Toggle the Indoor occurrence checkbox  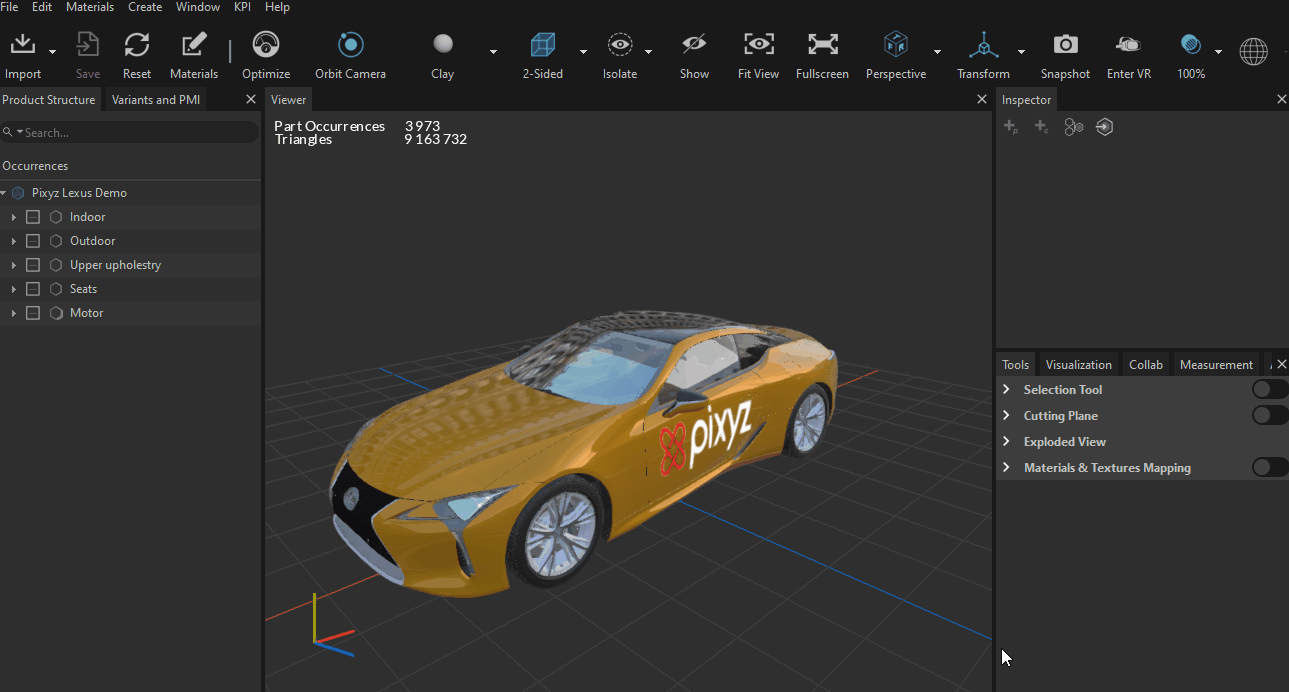(x=33, y=217)
